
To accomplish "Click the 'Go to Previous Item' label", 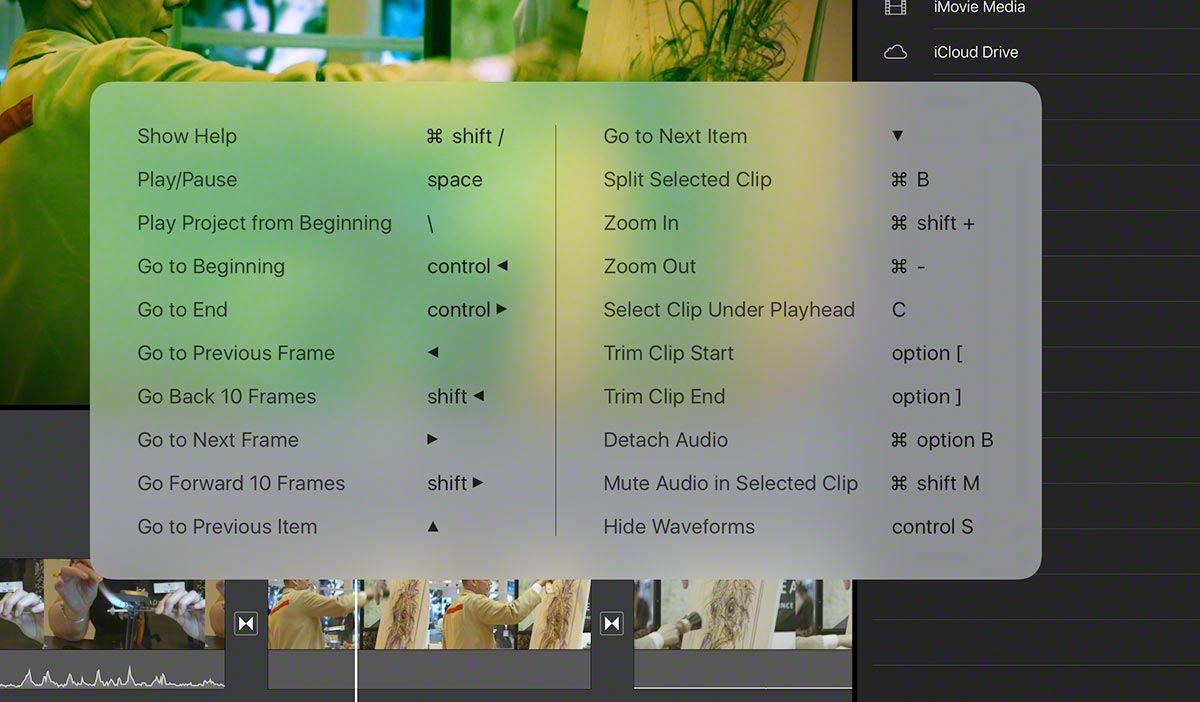I will tap(227, 527).
